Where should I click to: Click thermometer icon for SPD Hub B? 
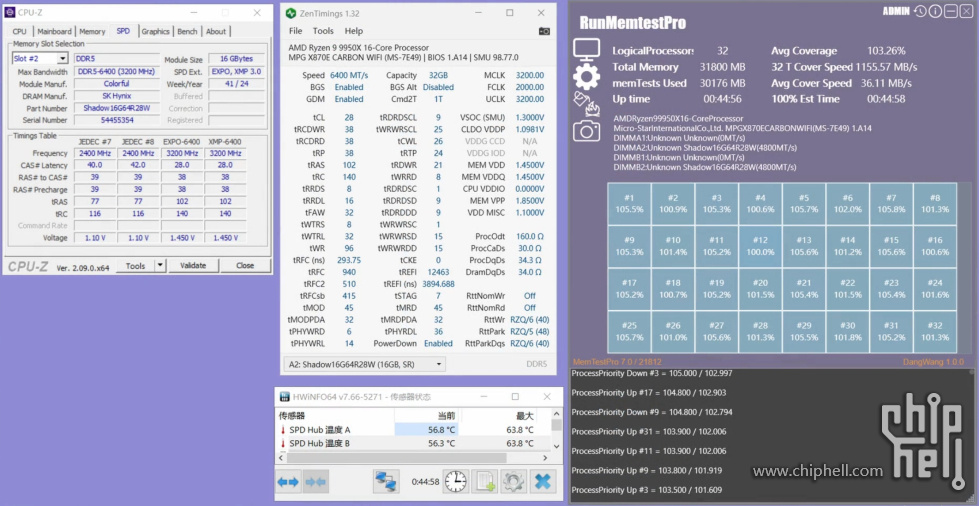tap(282, 444)
